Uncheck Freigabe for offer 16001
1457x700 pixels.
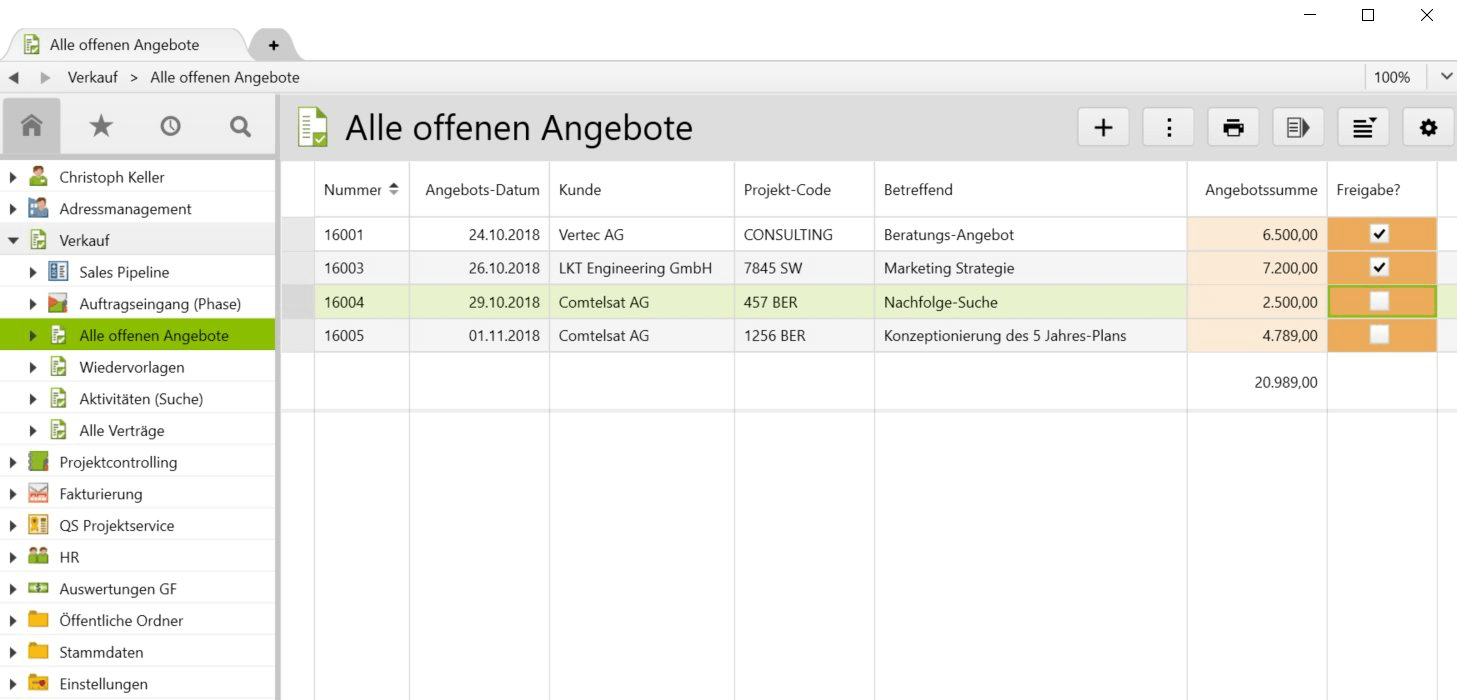tap(1380, 234)
